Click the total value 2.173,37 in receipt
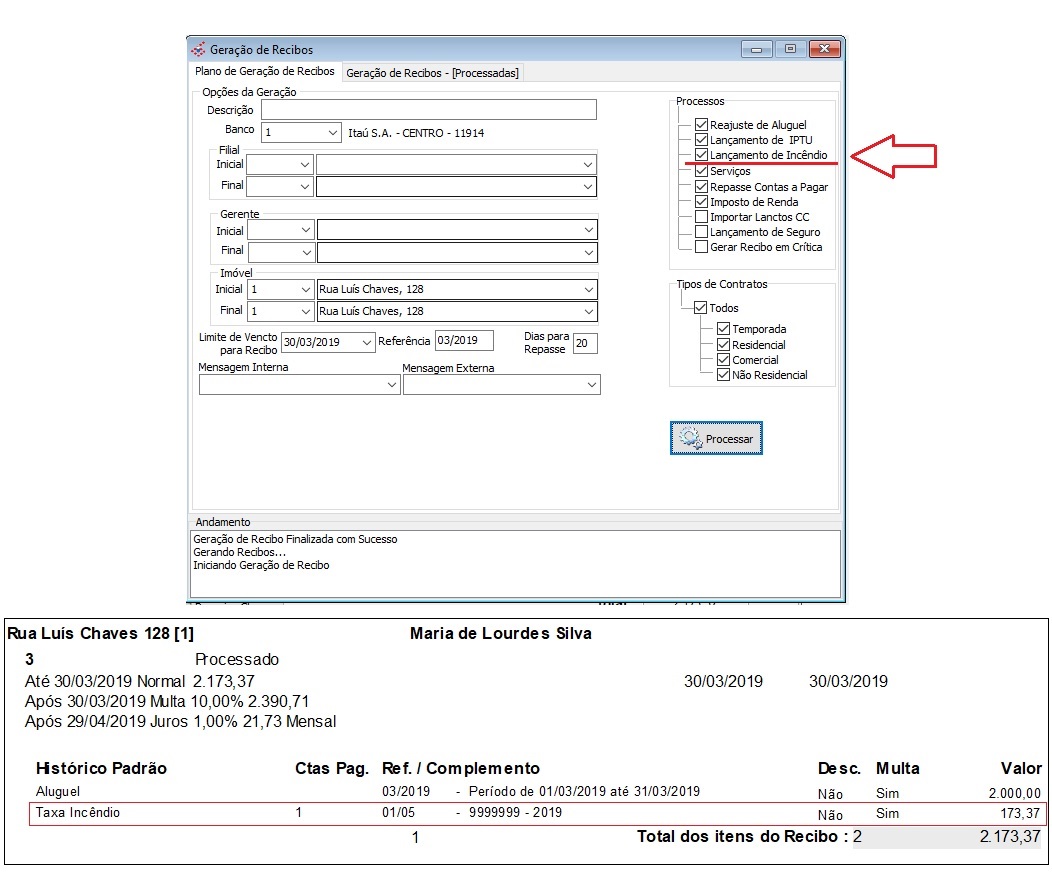Viewport: 1052px width, 880px height. (x=1010, y=837)
